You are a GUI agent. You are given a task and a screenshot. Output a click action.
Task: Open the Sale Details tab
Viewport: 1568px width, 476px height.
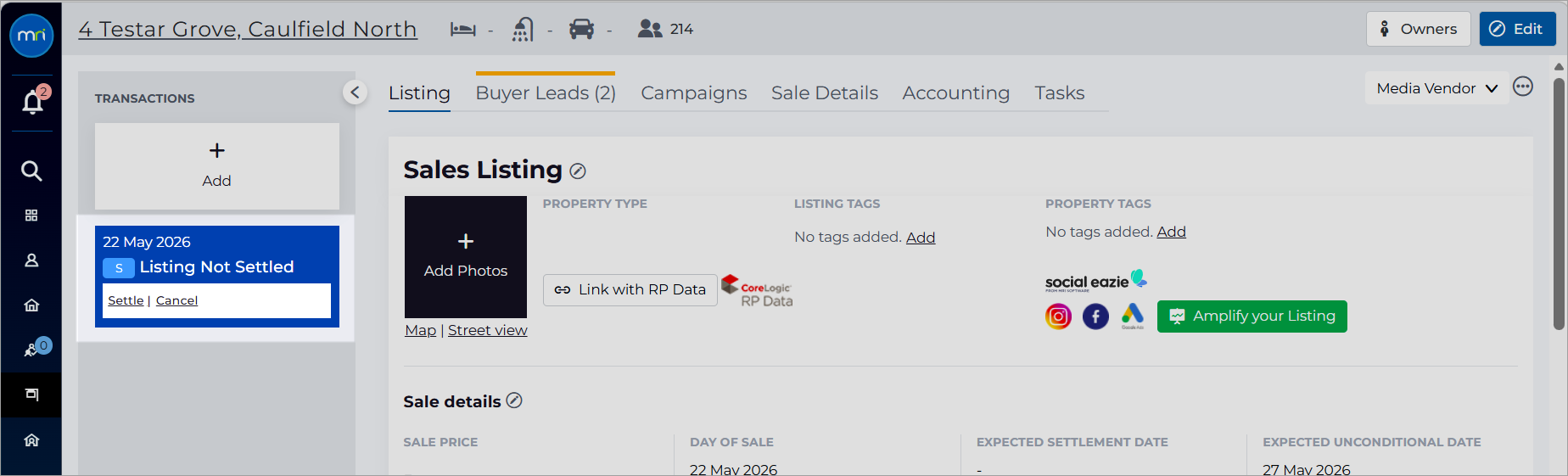(824, 92)
